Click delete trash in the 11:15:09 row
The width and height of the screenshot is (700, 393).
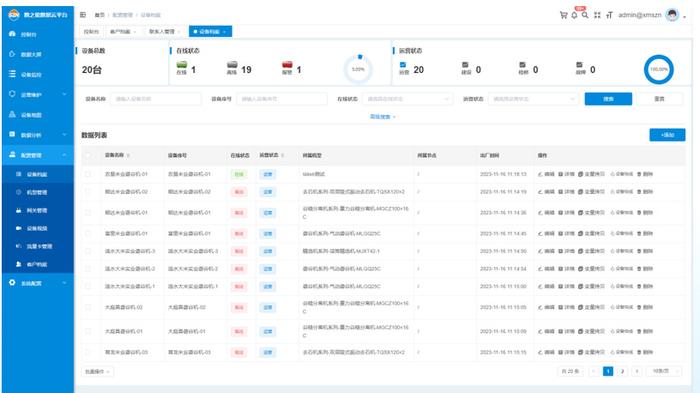pyautogui.click(x=645, y=331)
